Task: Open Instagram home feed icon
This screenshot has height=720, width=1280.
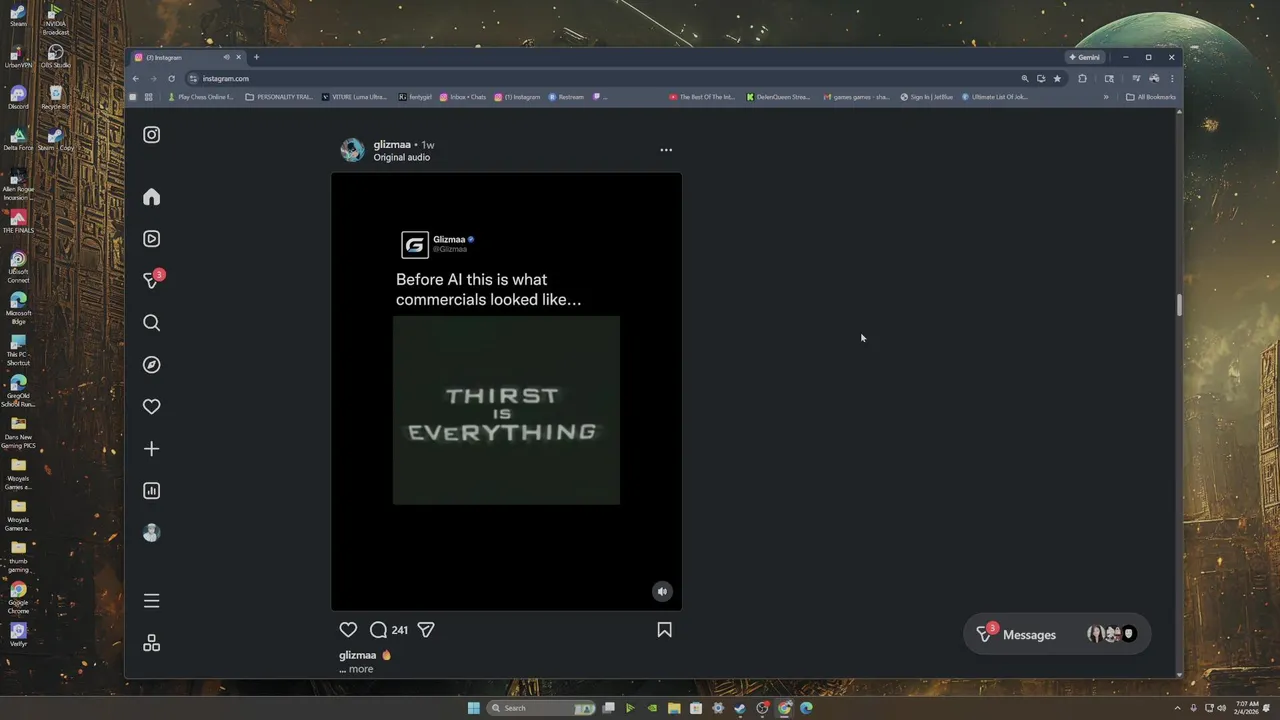Action: (x=151, y=197)
